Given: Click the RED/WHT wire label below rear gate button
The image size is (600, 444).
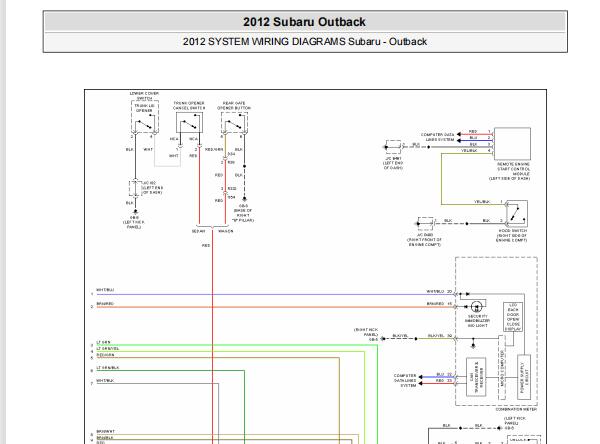Looking at the screenshot, I should tap(214, 149).
